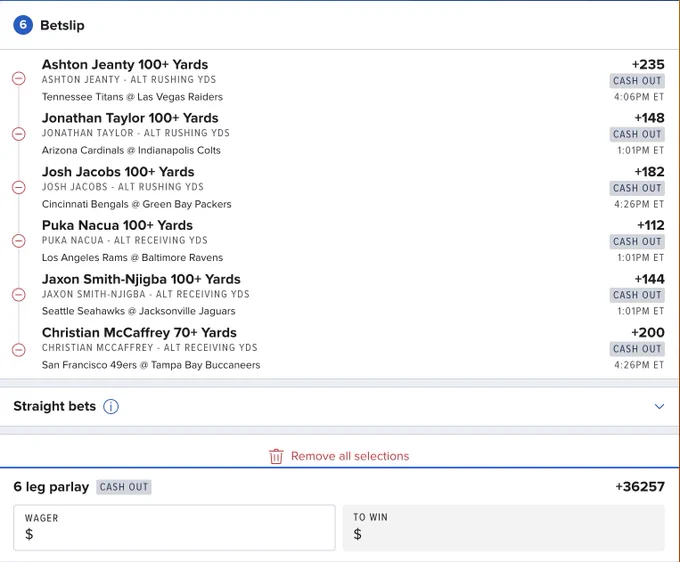Click Cash Out for Puka Nacua leg
The height and width of the screenshot is (562, 680).
(637, 241)
